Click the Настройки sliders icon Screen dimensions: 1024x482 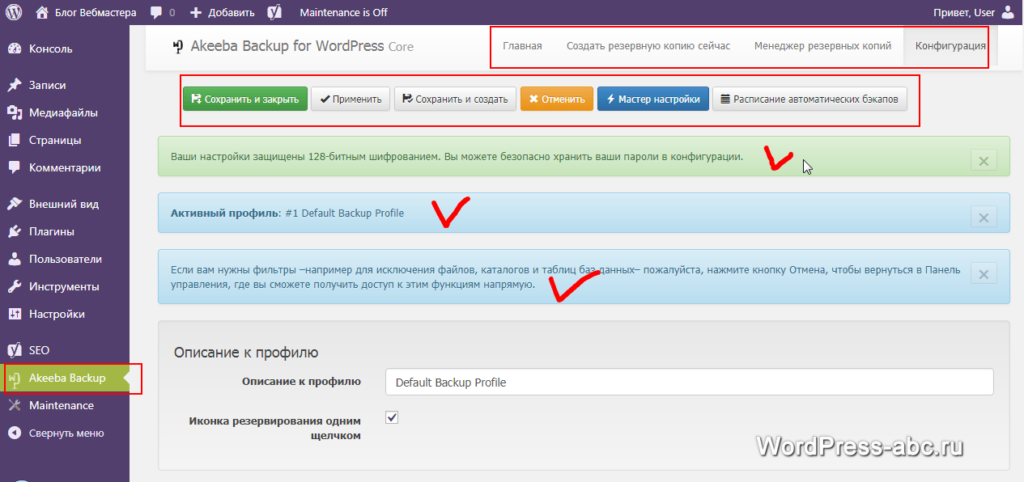tap(14, 314)
